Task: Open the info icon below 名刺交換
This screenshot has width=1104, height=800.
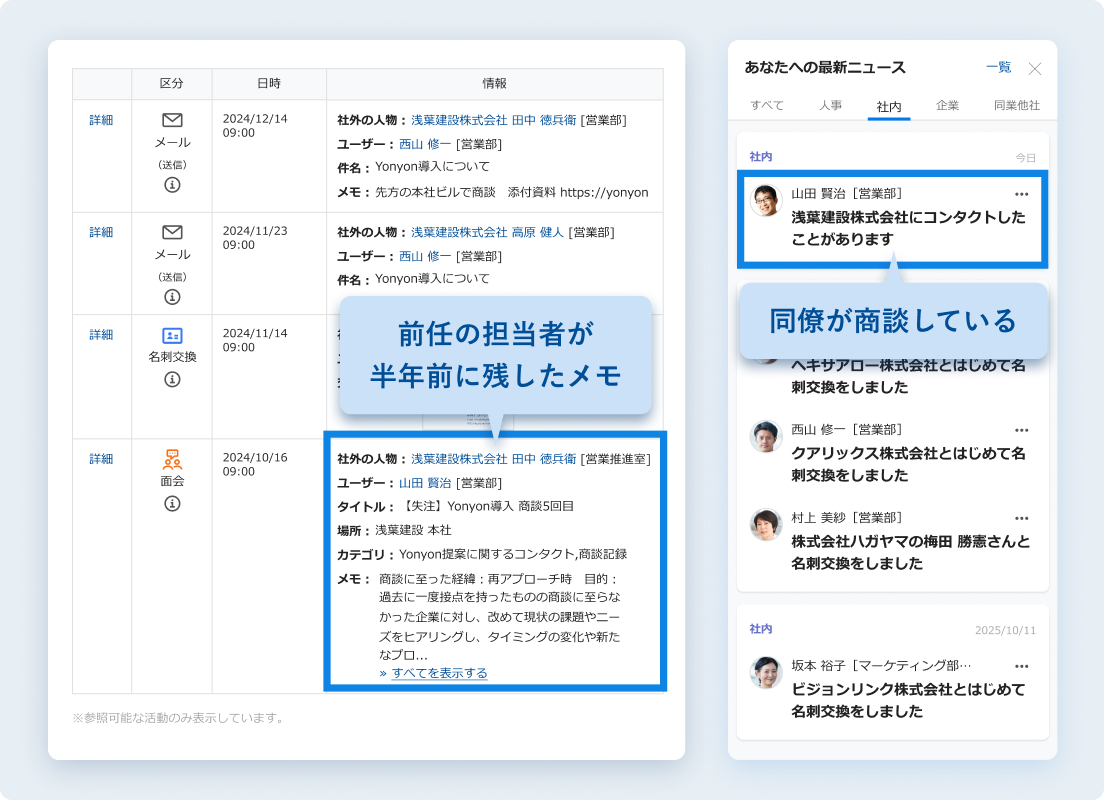Action: 172,379
